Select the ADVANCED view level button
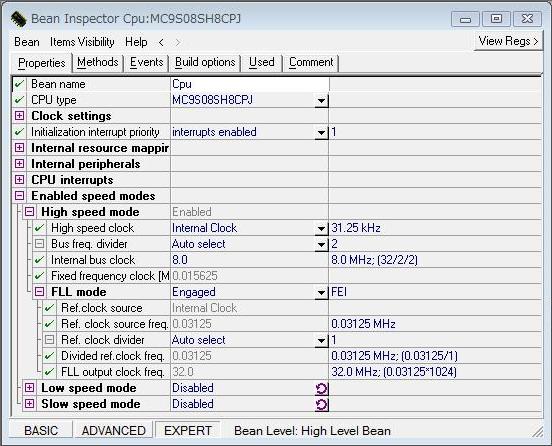 click(x=113, y=431)
